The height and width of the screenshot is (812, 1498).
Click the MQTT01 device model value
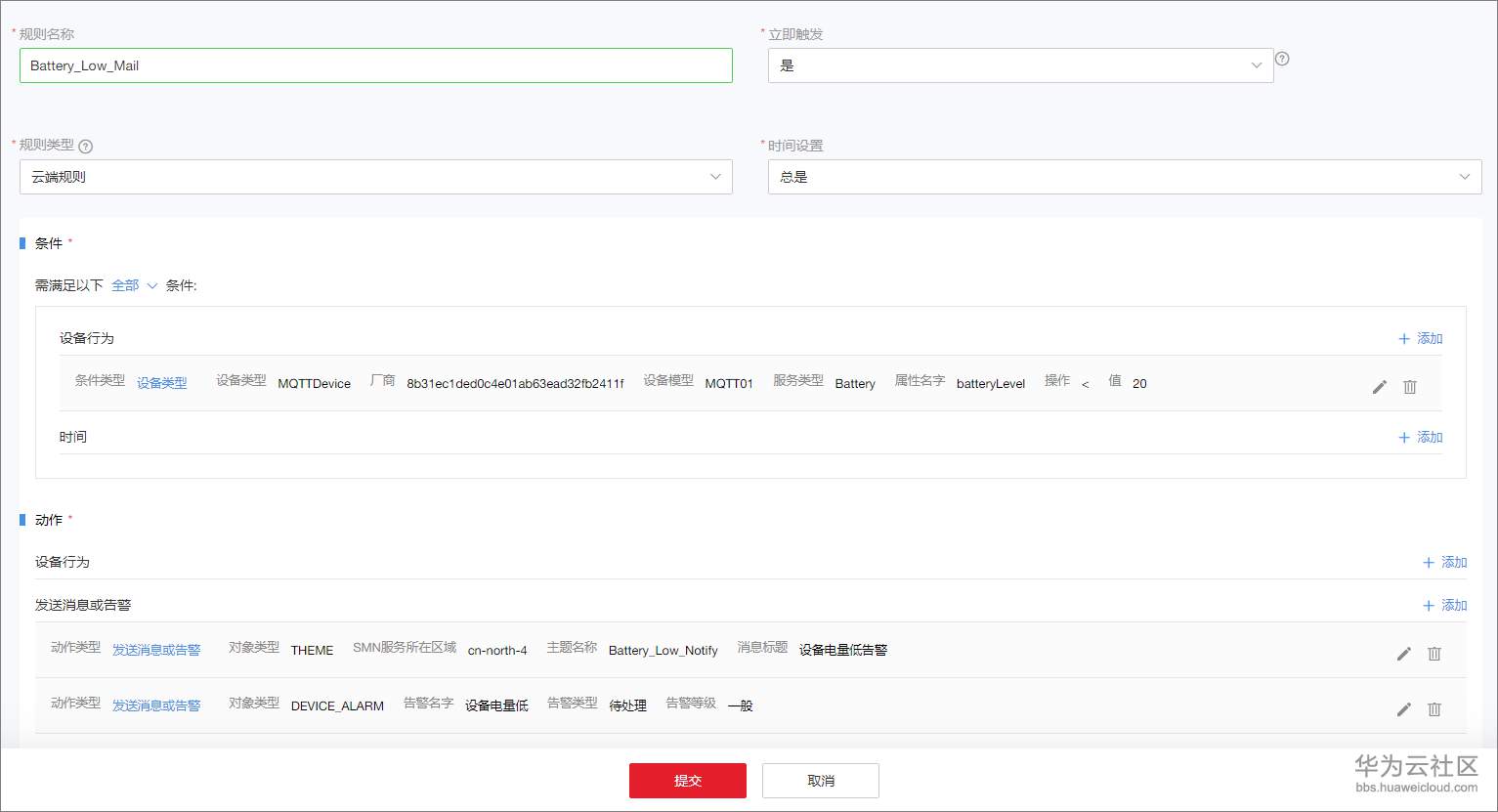(729, 383)
